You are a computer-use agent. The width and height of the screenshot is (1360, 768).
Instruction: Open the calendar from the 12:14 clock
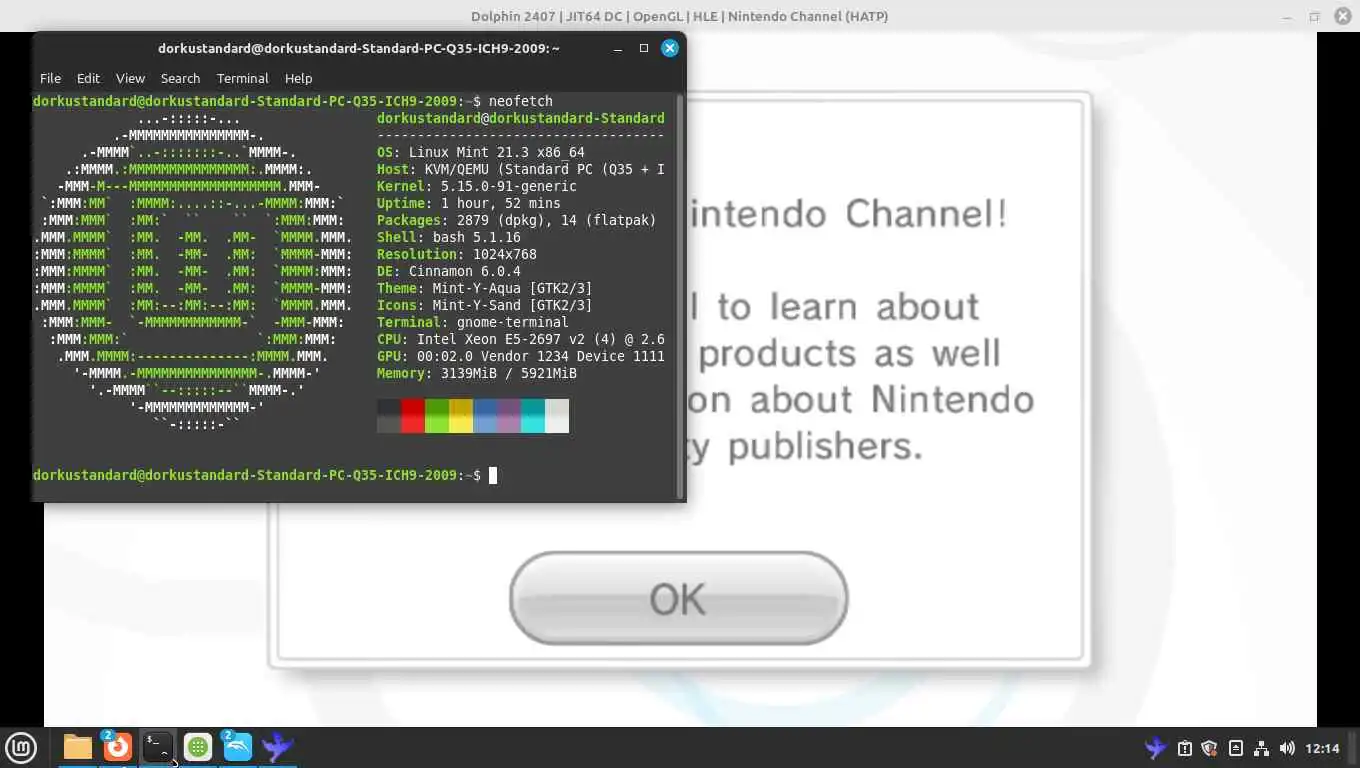click(x=1322, y=748)
